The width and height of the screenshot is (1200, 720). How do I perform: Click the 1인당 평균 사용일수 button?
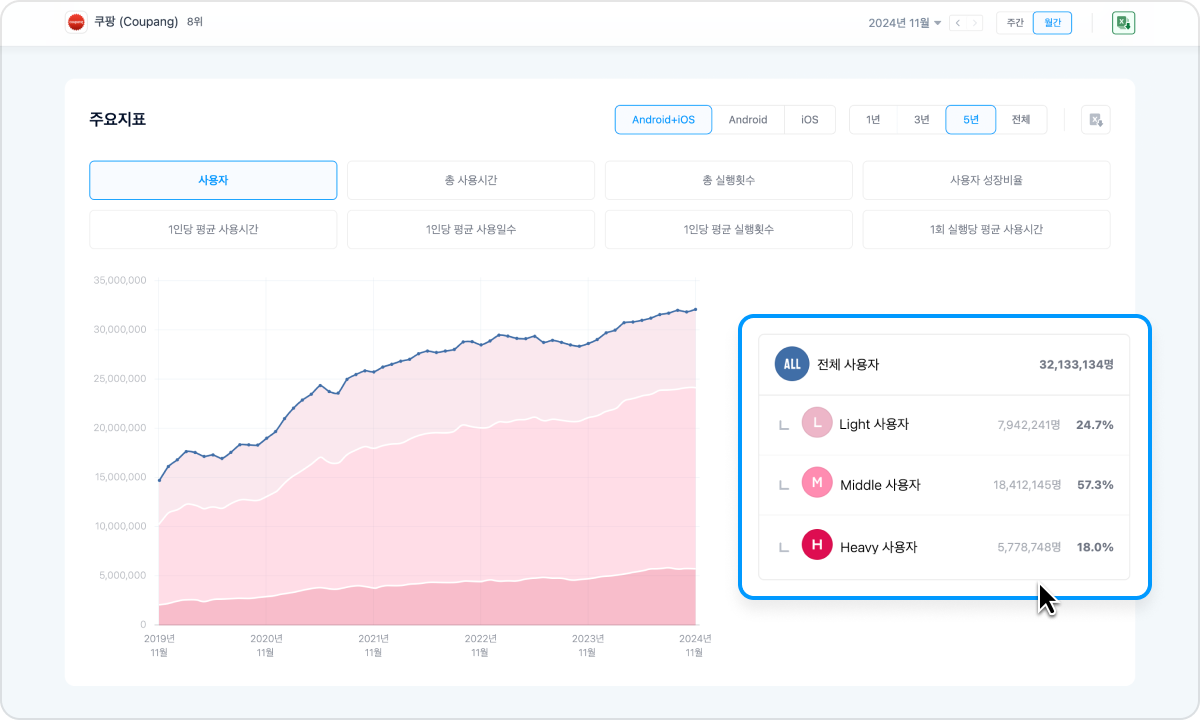[470, 230]
